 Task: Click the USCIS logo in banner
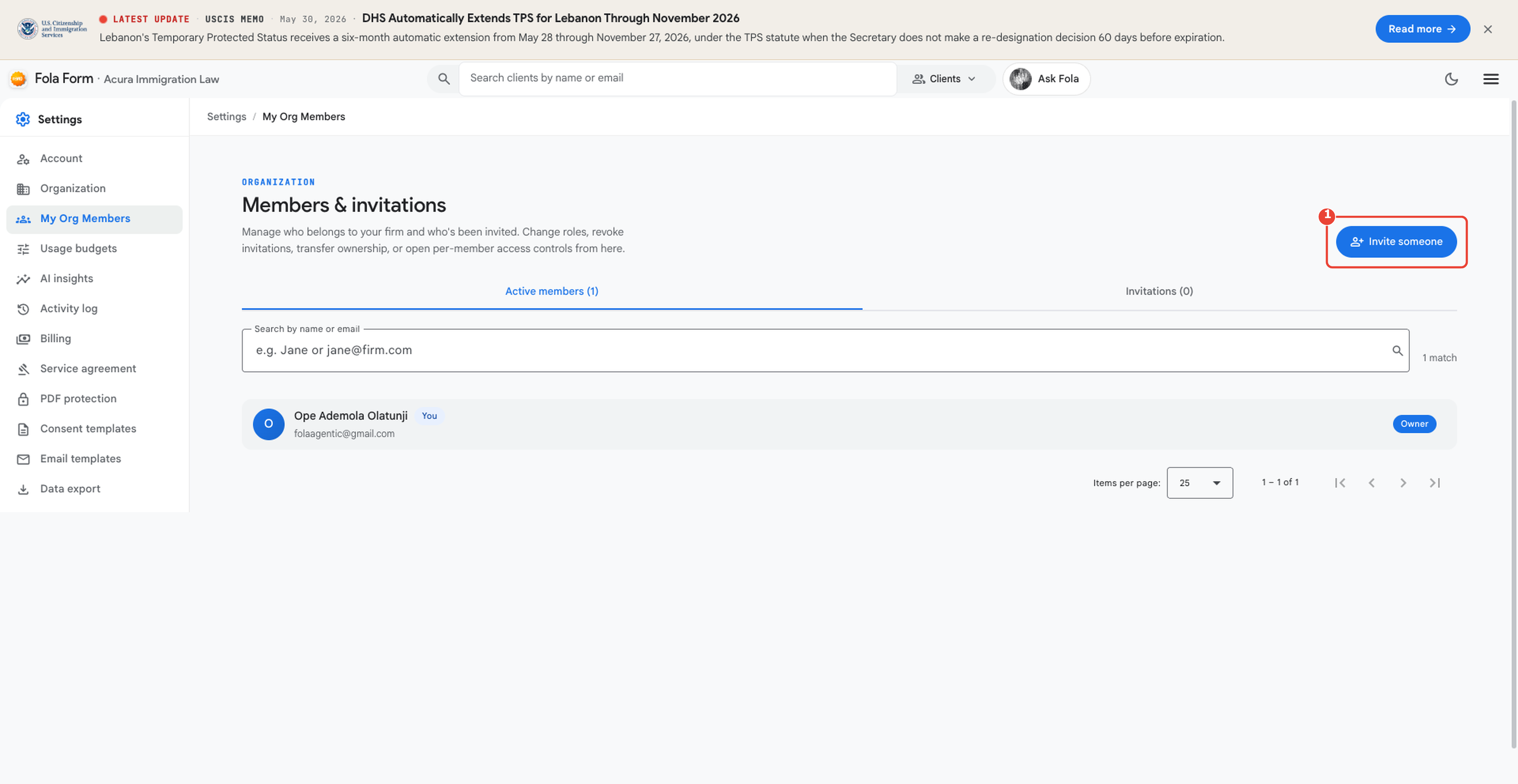[52, 28]
